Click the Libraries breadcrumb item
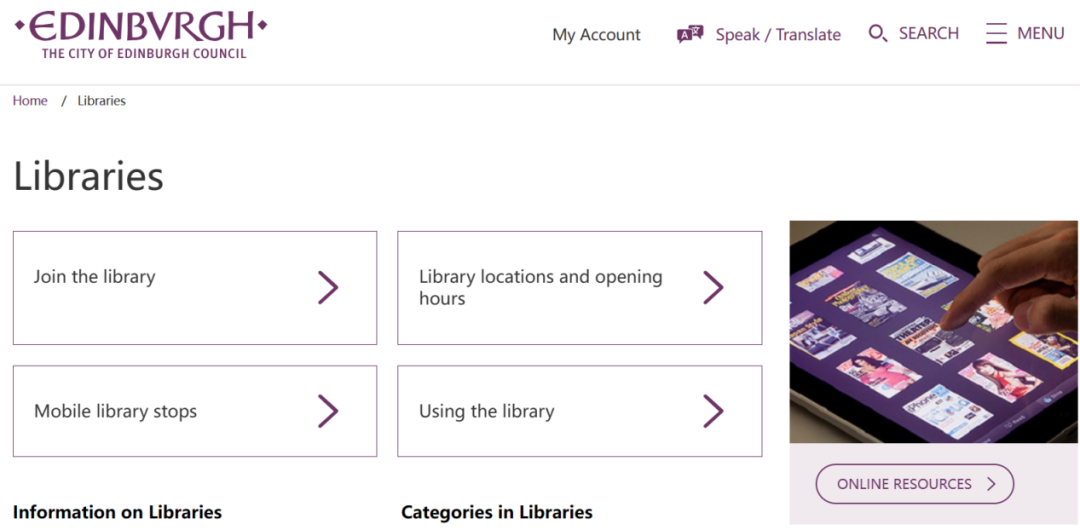Viewport: 1080px width, 530px height. [x=102, y=101]
